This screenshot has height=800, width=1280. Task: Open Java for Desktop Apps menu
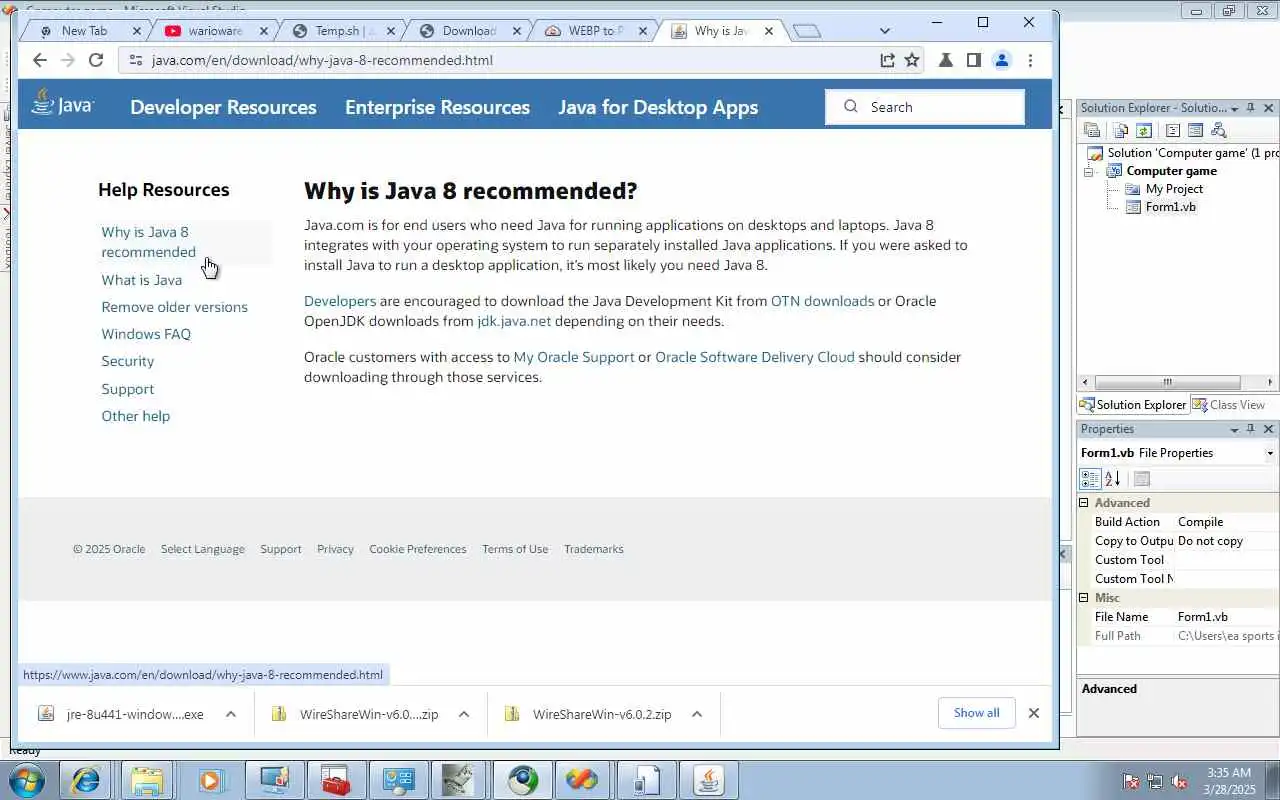(x=658, y=107)
